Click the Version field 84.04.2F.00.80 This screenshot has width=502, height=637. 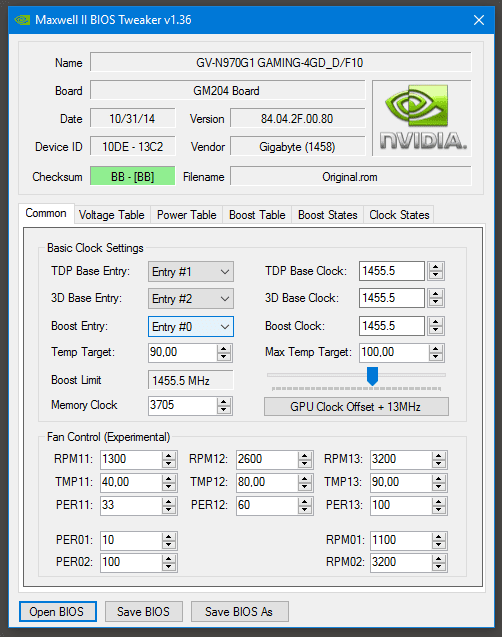pyautogui.click(x=298, y=118)
